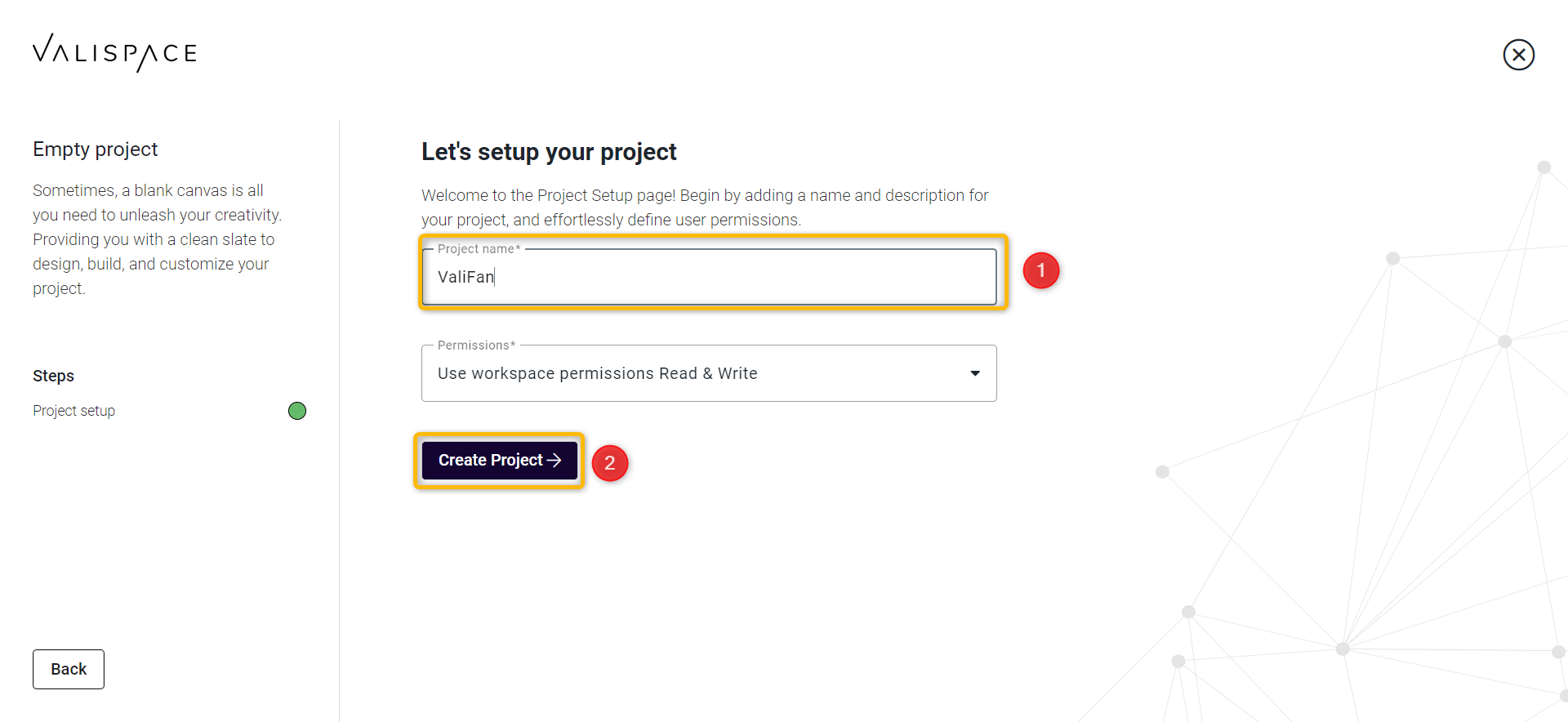Click the Steps heading
Viewport: 1568px width, 722px height.
point(53,376)
